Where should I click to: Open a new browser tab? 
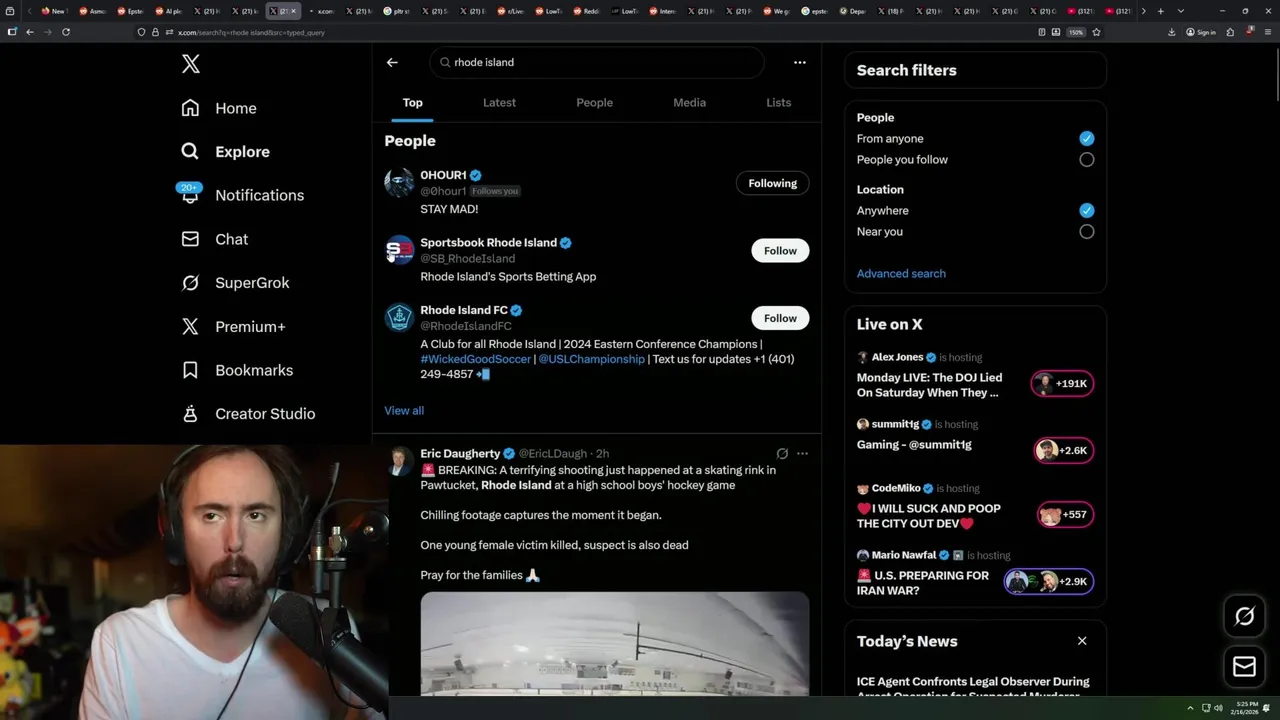(1160, 11)
